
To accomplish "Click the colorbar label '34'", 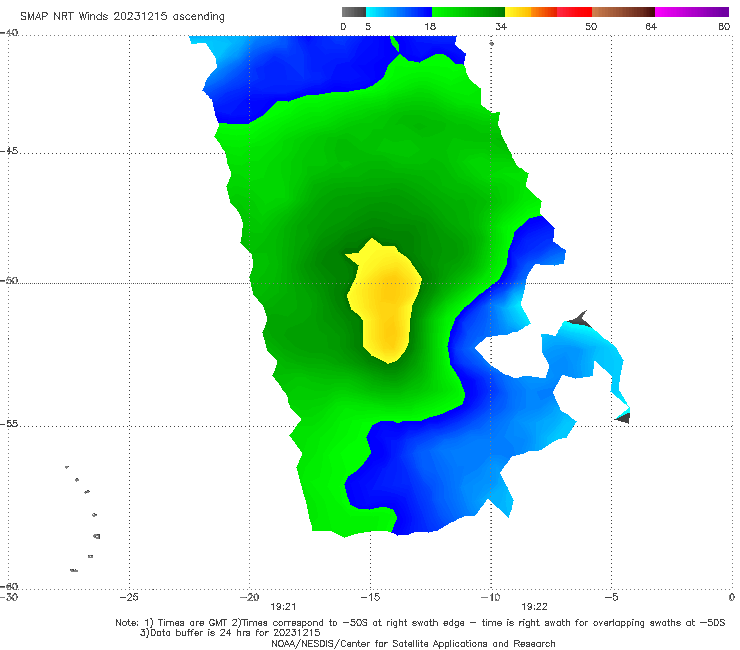I will pyautogui.click(x=501, y=26).
